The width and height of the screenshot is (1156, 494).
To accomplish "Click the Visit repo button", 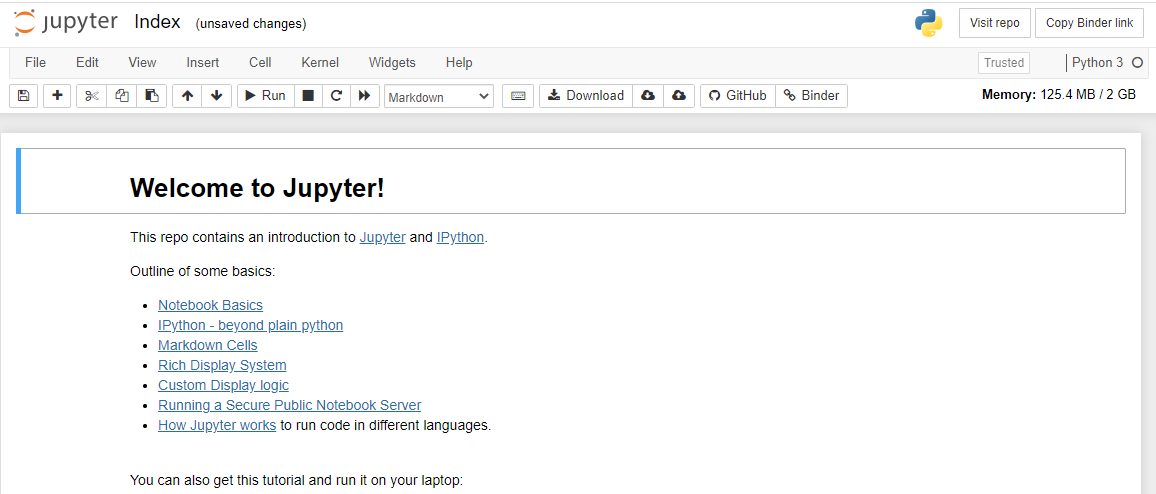I will tap(995, 23).
